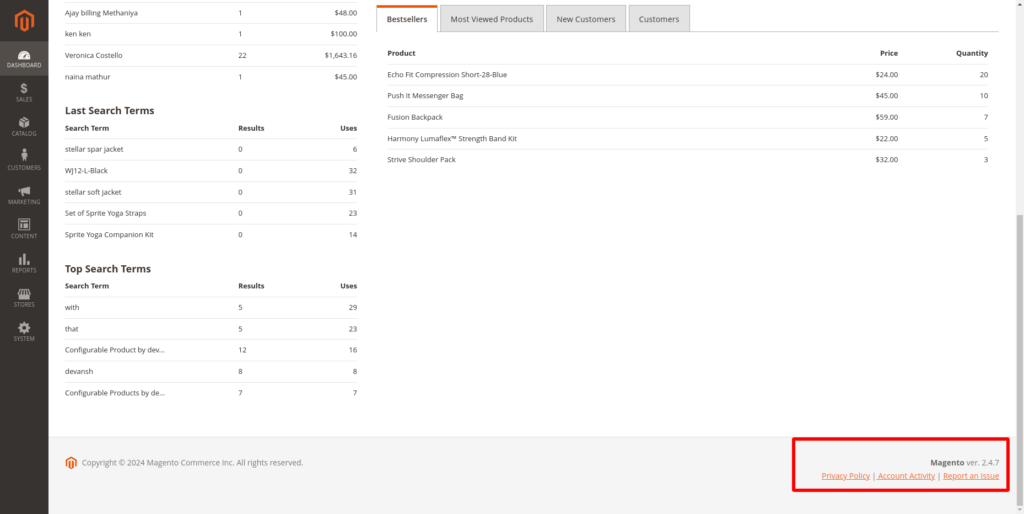Click top search term with
Viewport: 1024px width, 514px height.
(72, 307)
